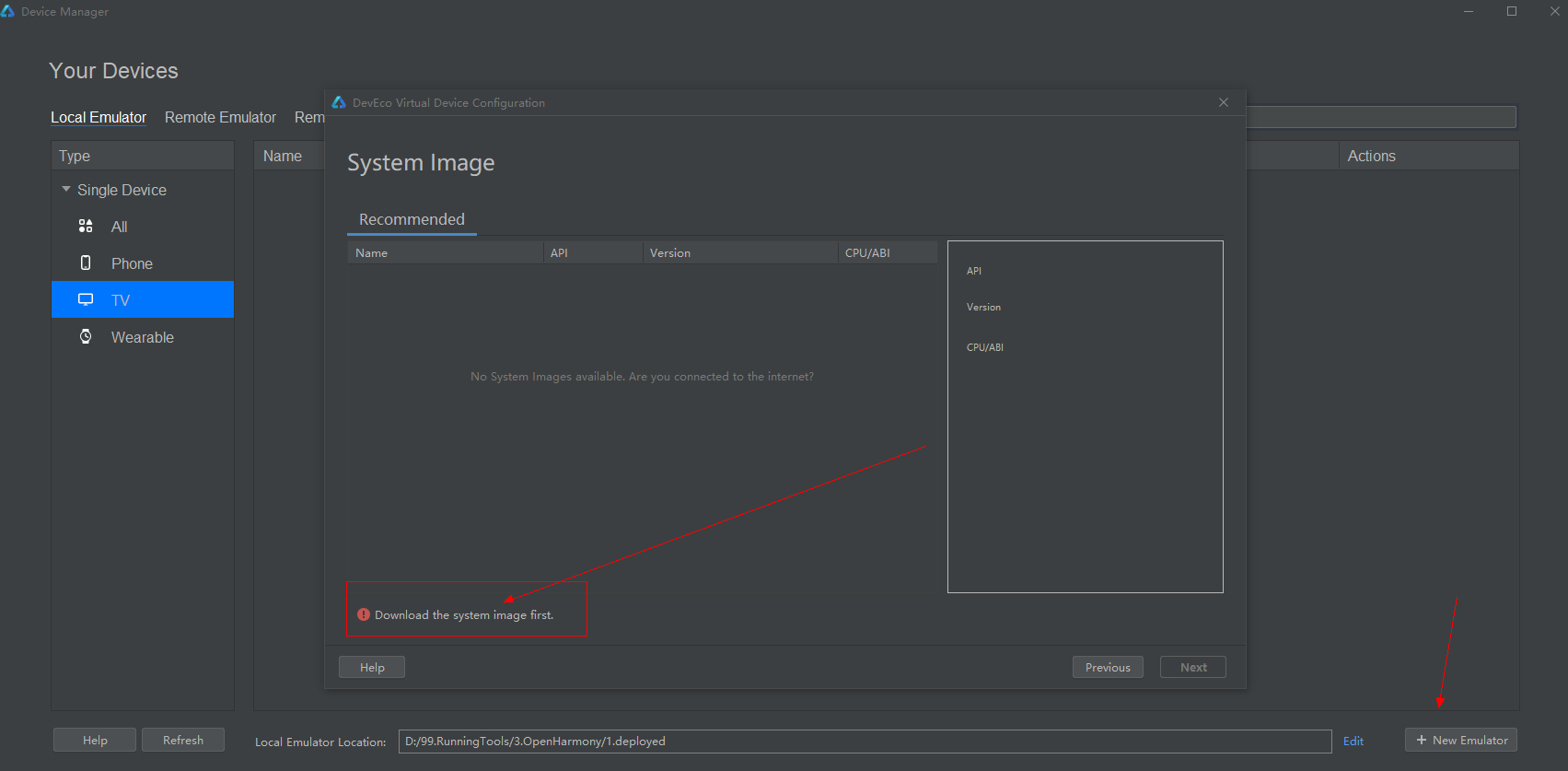Screen dimensions: 1568x771
Task: Click the Type column header
Action: click(x=143, y=156)
